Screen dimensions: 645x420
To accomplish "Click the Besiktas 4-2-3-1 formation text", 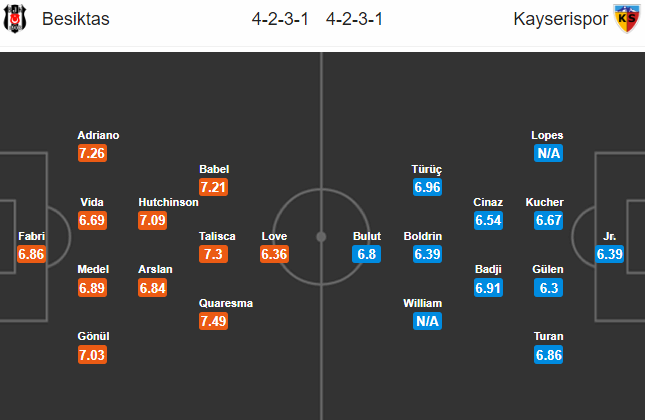I will coord(280,19).
